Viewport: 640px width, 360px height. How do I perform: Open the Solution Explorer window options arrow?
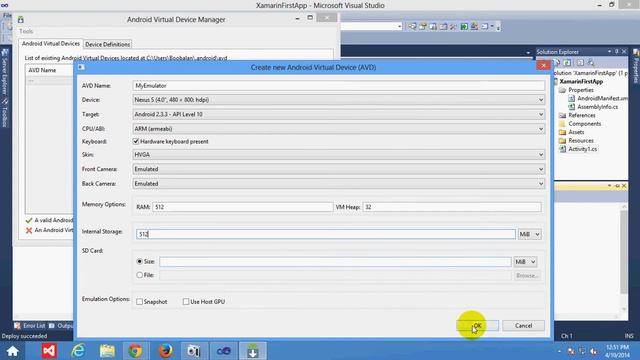pyautogui.click(x=609, y=52)
